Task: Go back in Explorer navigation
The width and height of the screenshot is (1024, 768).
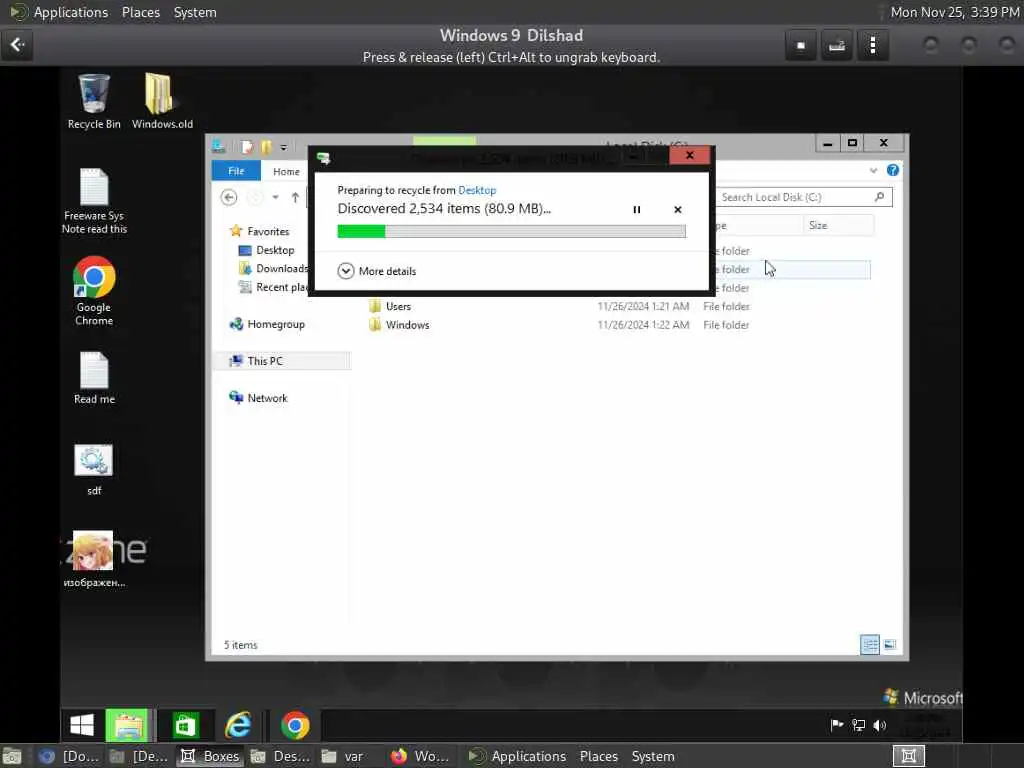Action: [x=229, y=197]
